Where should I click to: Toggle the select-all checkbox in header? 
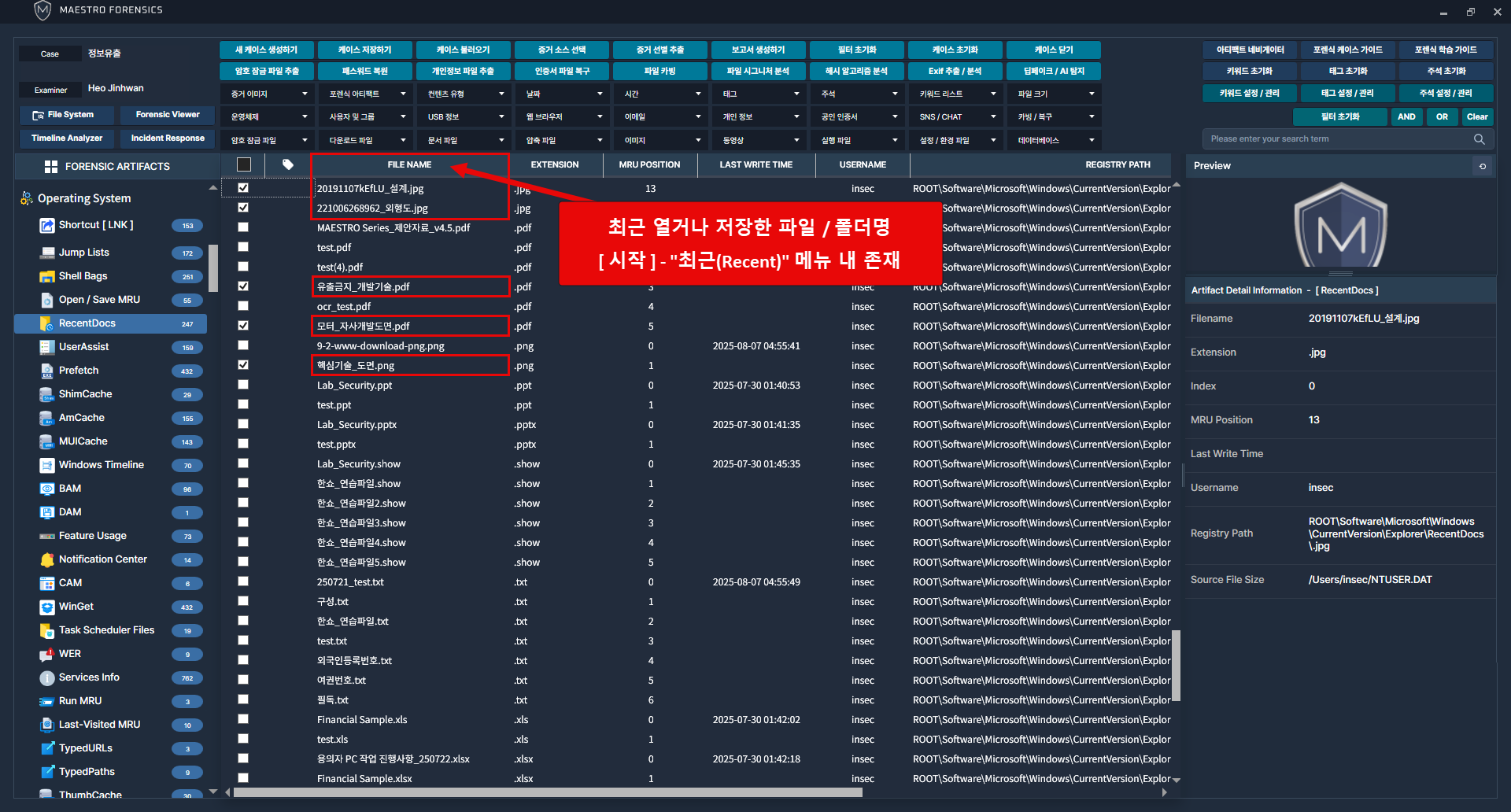244,164
